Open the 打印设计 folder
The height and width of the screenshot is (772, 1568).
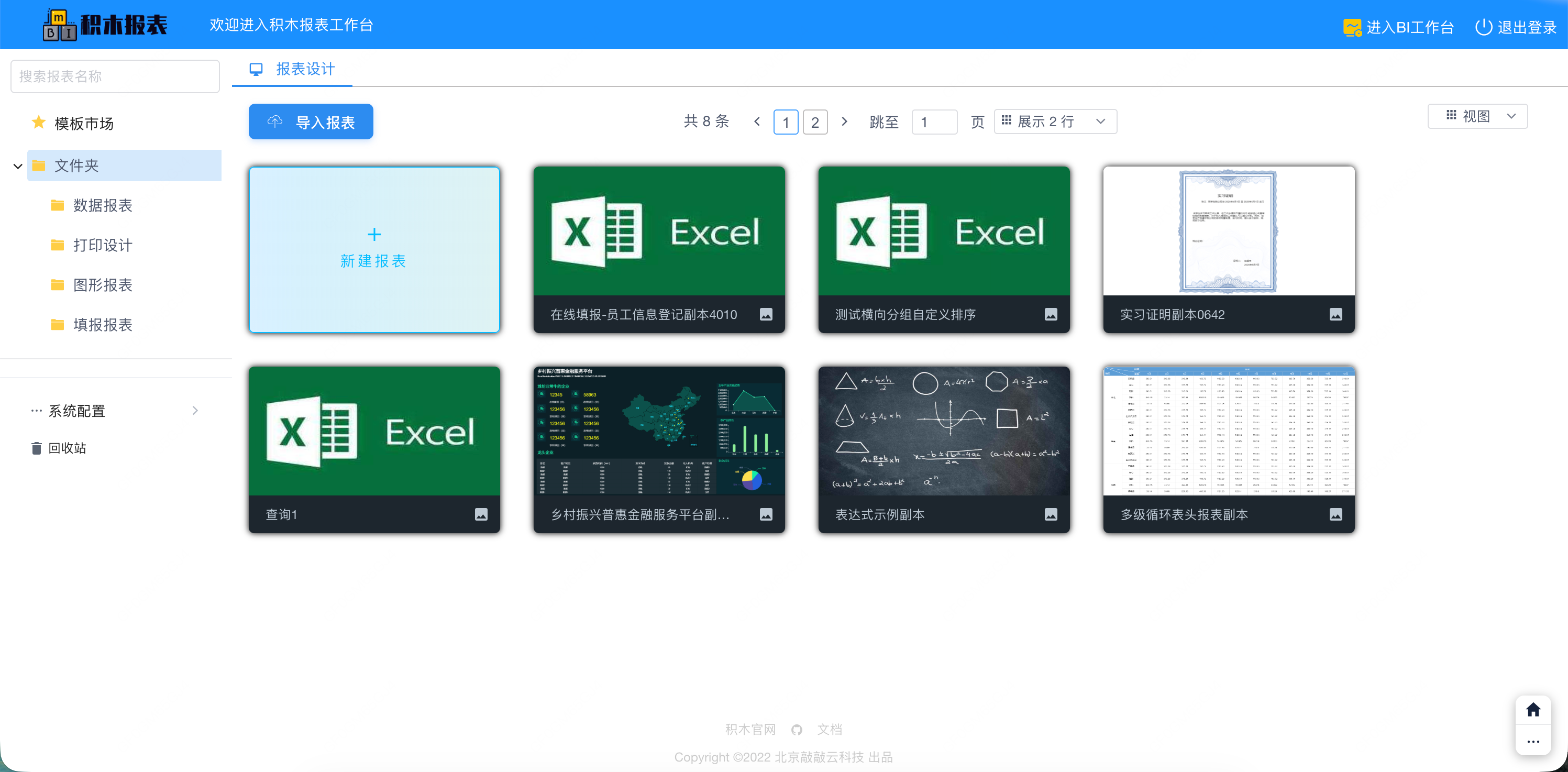pos(103,245)
